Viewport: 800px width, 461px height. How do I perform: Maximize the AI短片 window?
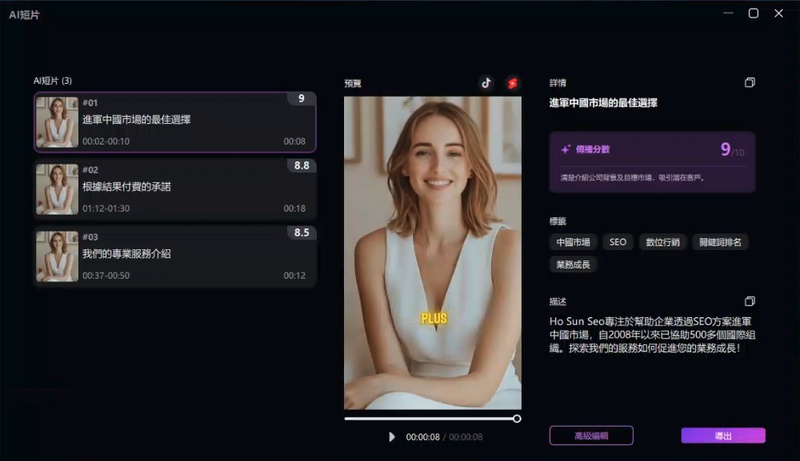click(753, 13)
